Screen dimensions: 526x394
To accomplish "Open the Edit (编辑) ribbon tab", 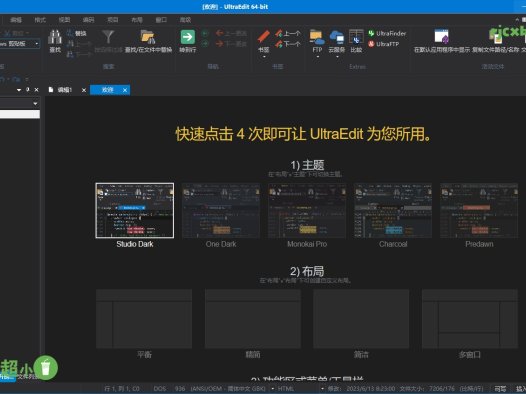I will pyautogui.click(x=16, y=20).
